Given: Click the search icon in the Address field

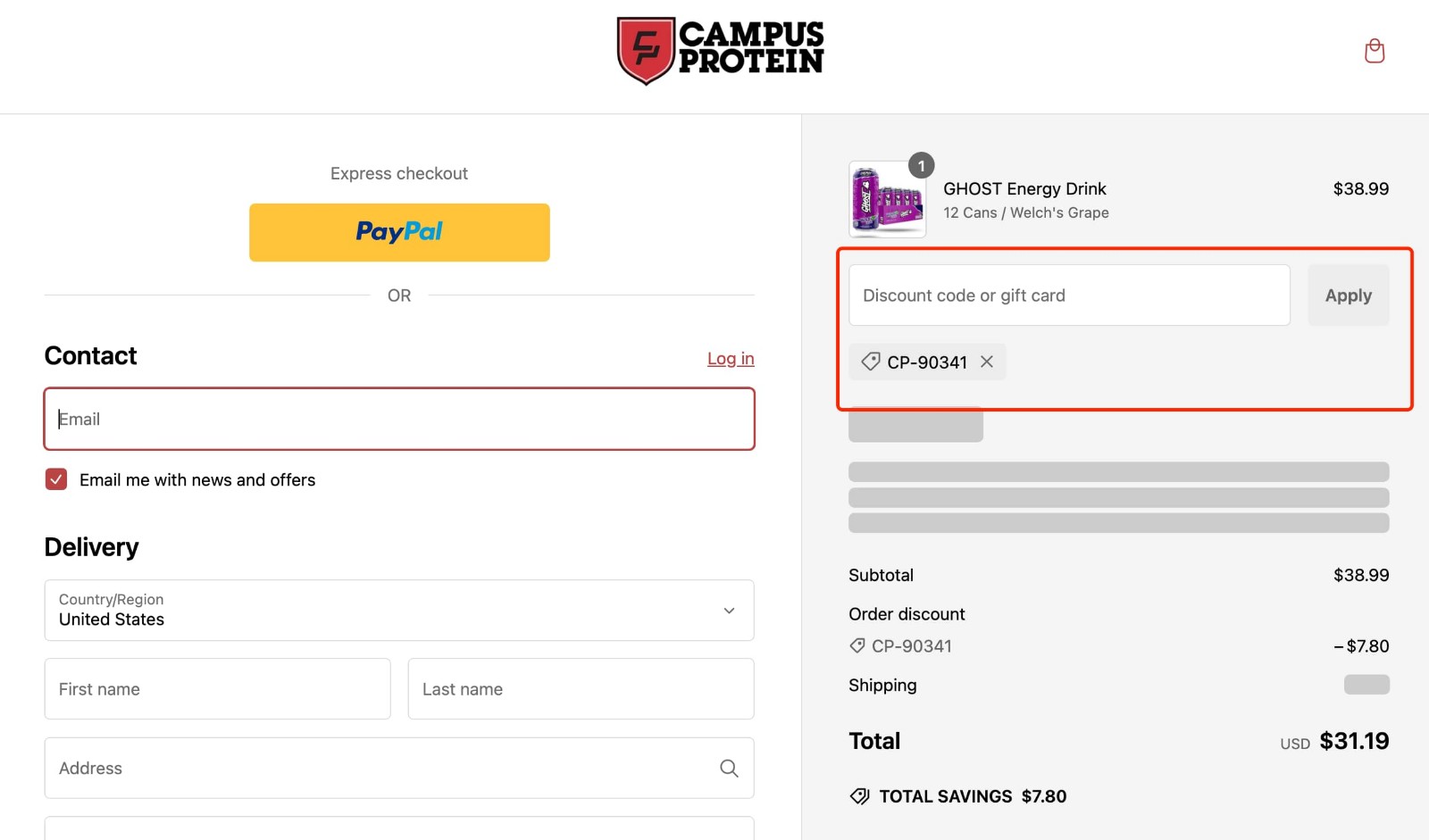Looking at the screenshot, I should (x=728, y=768).
